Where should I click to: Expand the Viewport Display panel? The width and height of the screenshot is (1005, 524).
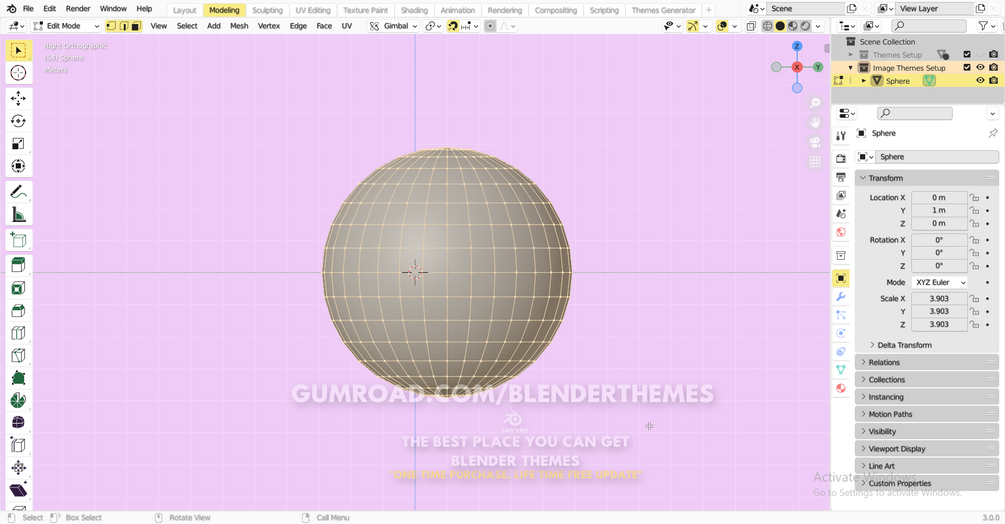tap(927, 449)
